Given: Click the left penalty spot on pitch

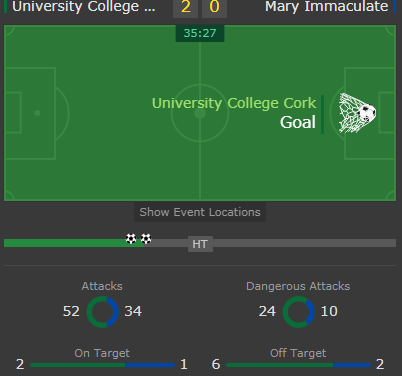Looking at the screenshot, I should pyautogui.click(x=37, y=113).
